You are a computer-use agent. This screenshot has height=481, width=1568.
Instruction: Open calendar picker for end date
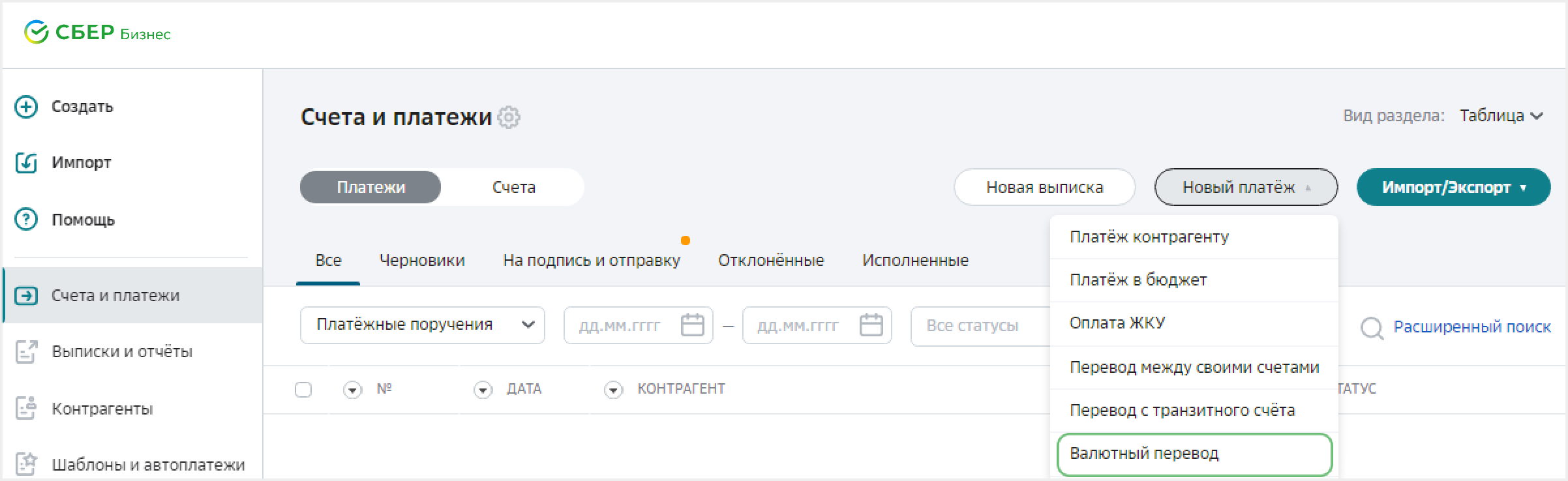tap(871, 325)
